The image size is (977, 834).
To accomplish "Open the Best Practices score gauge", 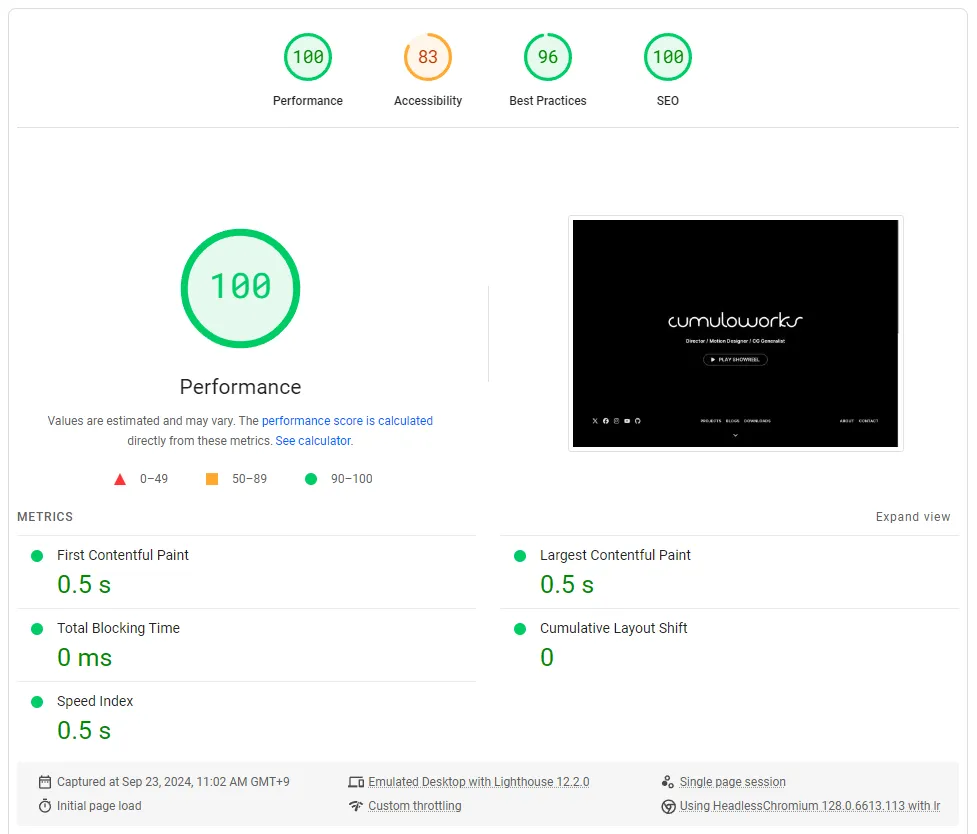I will 548,58.
